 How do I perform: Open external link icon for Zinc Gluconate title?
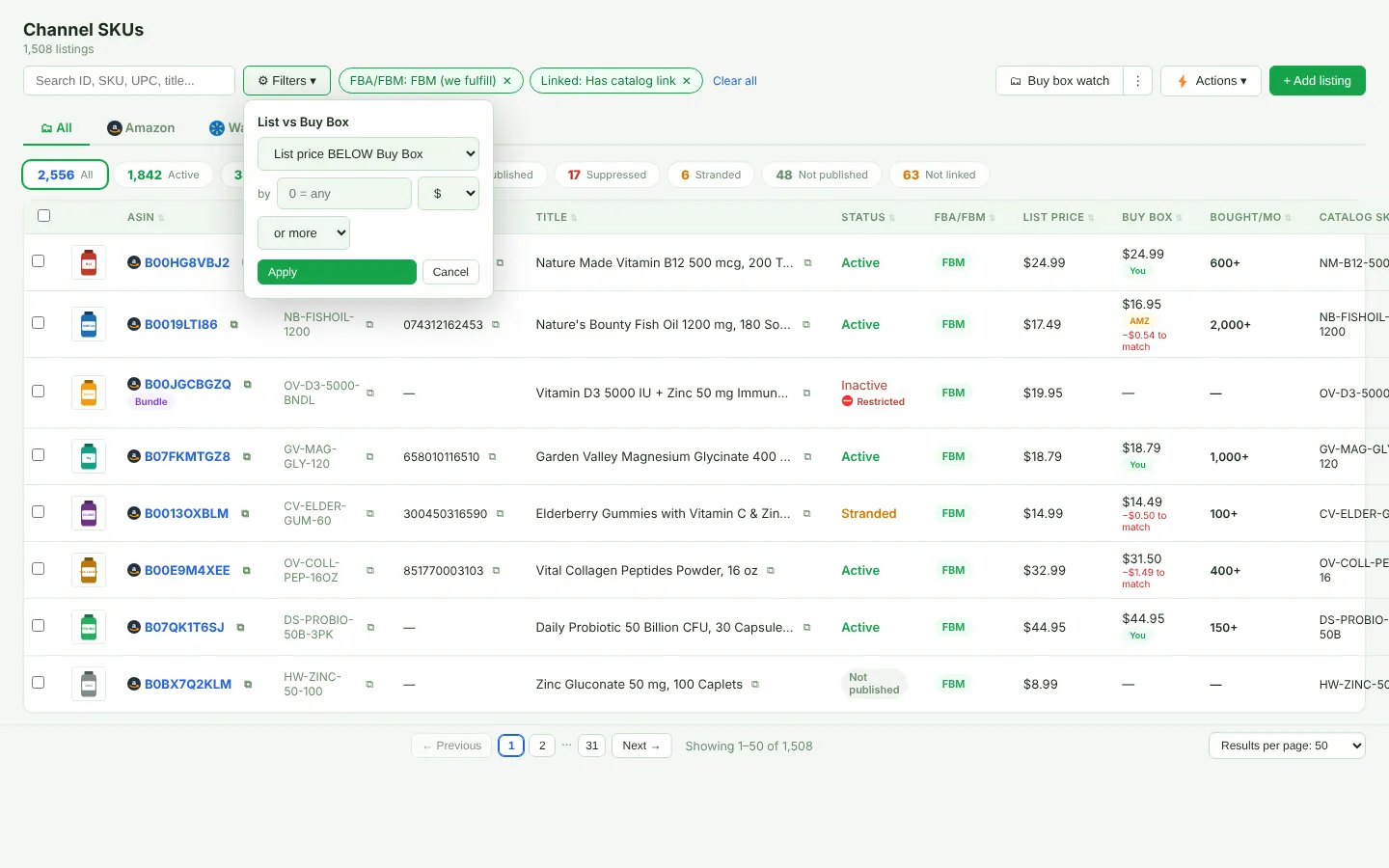coord(755,685)
